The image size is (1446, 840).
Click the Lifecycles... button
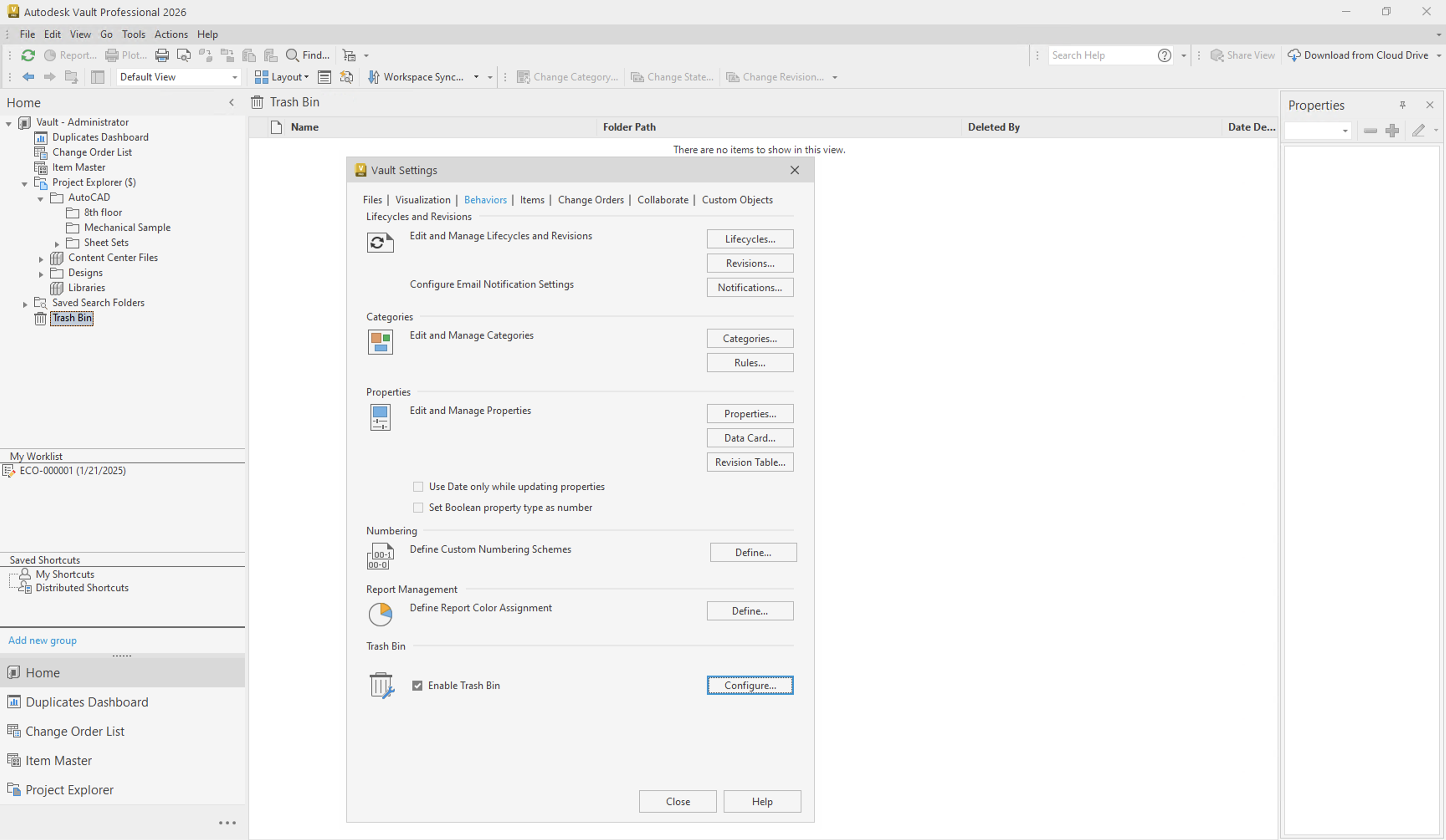click(750, 239)
